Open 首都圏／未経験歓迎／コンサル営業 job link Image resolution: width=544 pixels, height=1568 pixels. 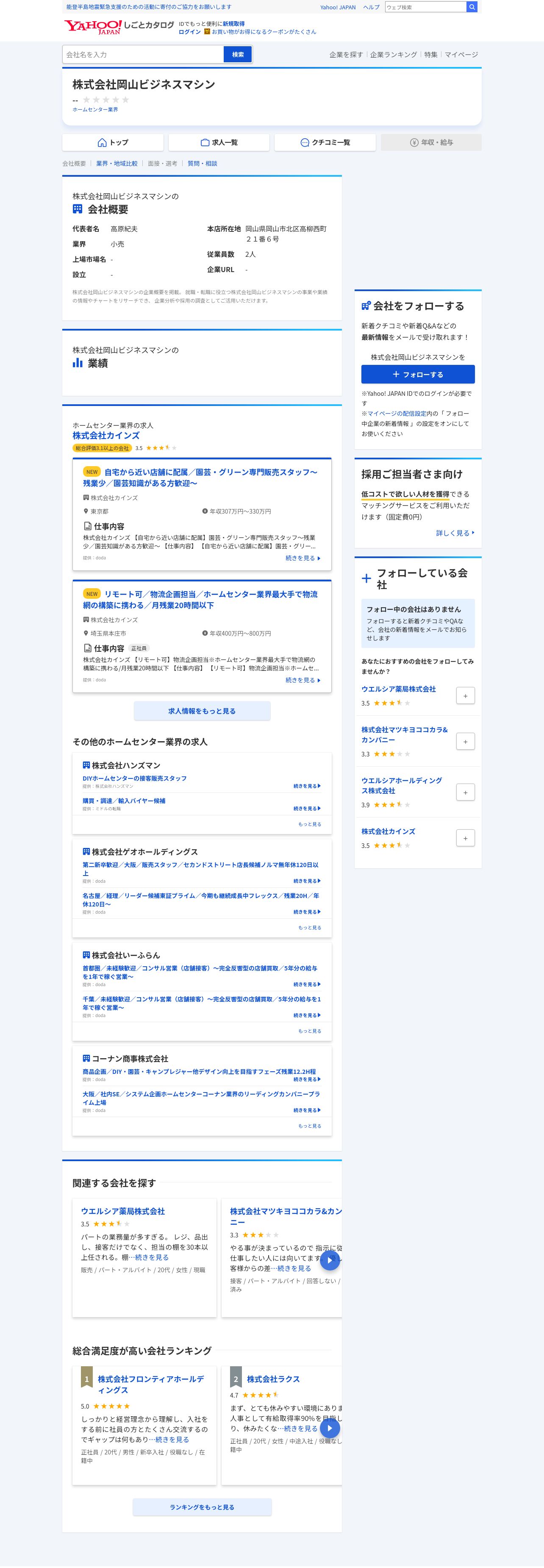(200, 973)
